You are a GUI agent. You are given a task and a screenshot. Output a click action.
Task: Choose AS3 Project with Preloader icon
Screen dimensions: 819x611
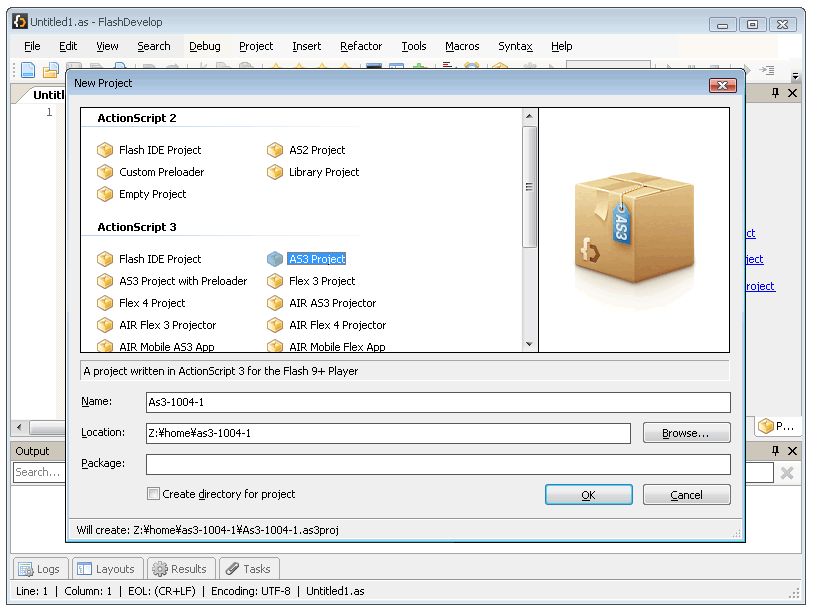[x=105, y=281]
